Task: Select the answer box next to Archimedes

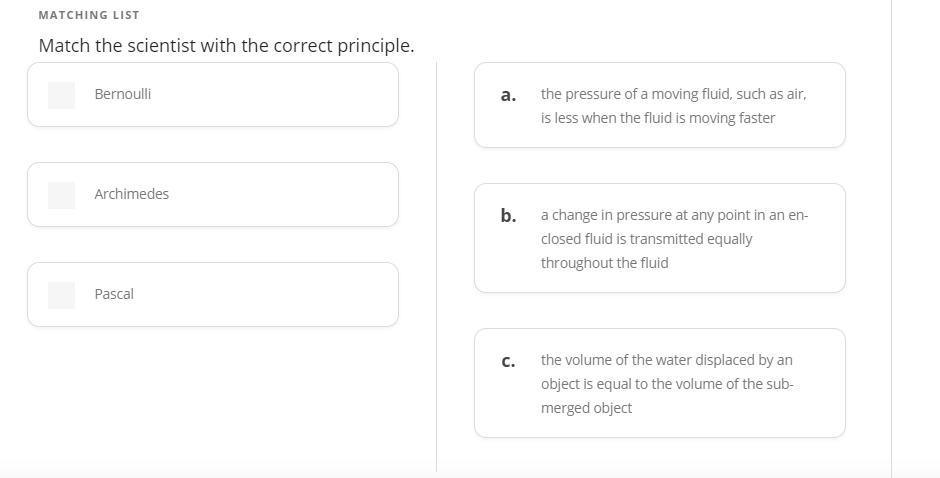Action: 62,195
